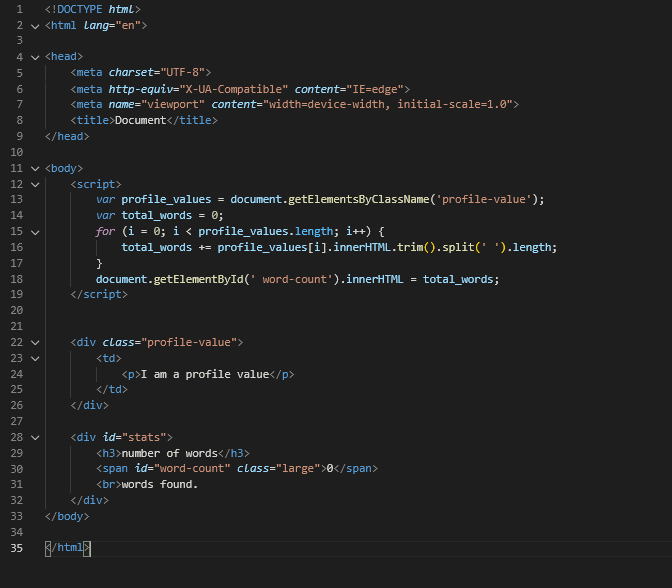
Task: Click line number 1 in the gutter
Action: point(19,9)
